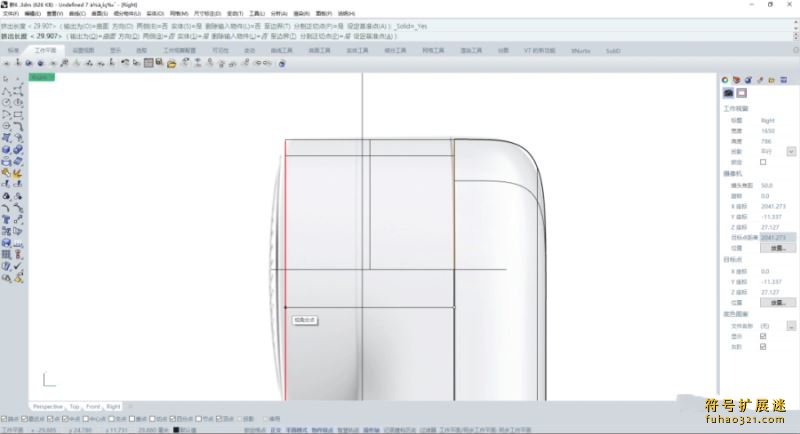This screenshot has width=800, height=434.
Task: Toggle the 灰阶 grayscale wallpaper checkbox
Action: (763, 347)
